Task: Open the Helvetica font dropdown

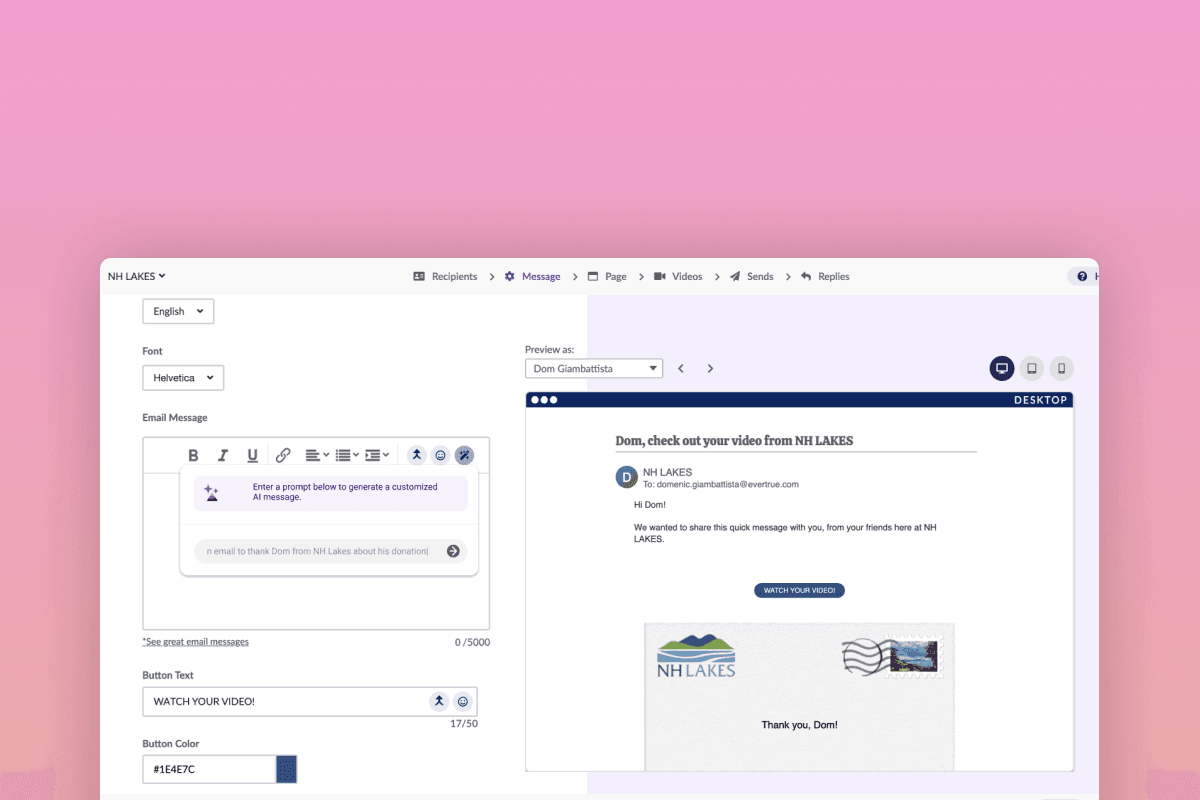Action: click(x=183, y=378)
